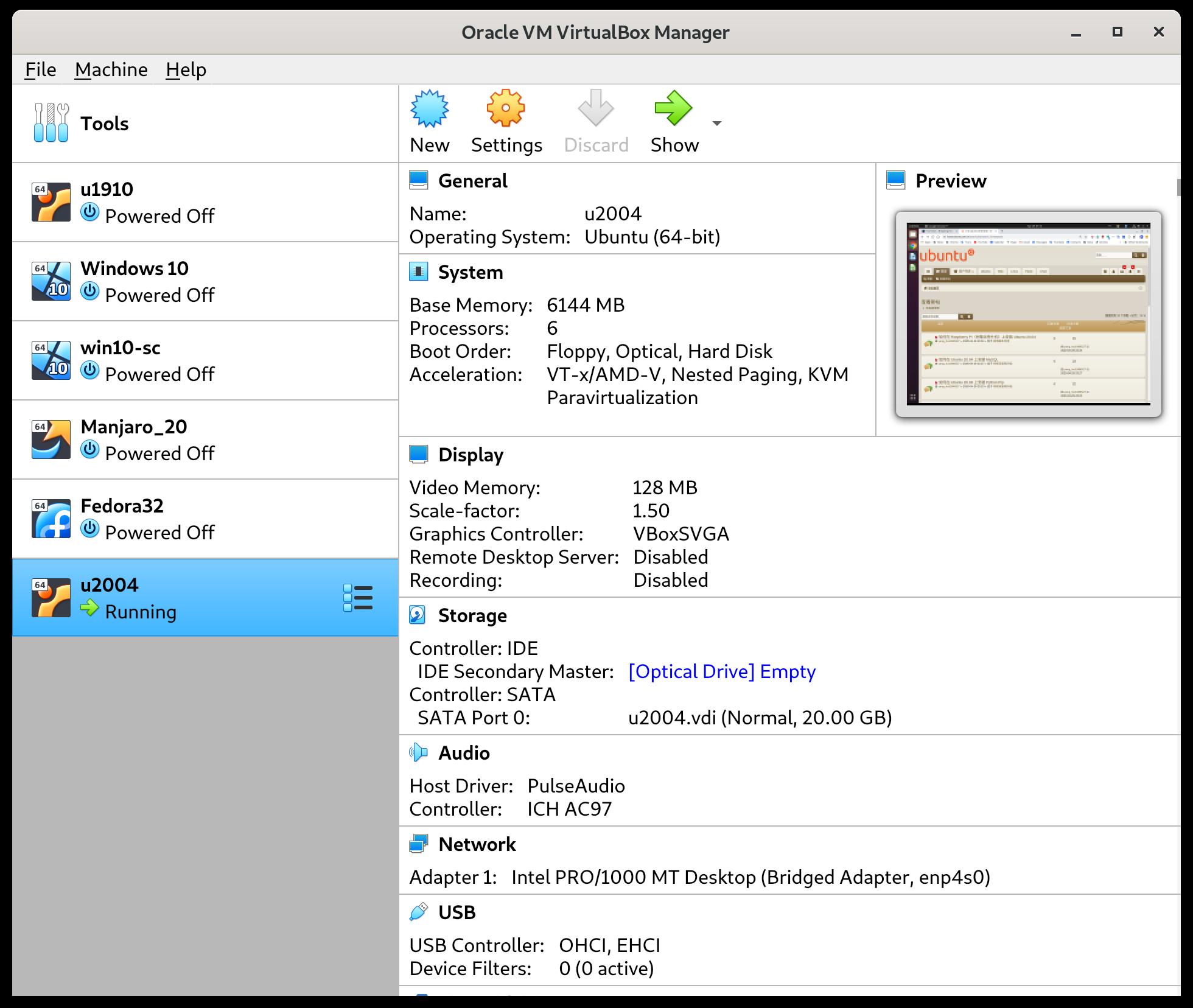The image size is (1193, 1008).
Task: Click the u2004 preview thumbnail
Action: click(x=1029, y=314)
